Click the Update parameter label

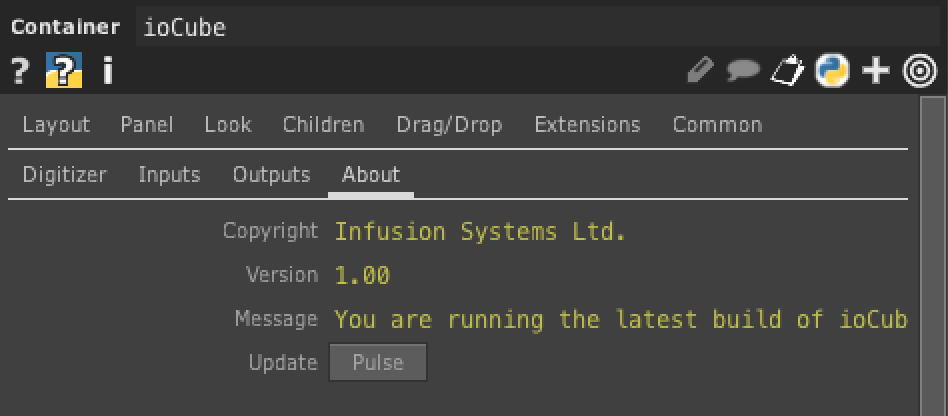click(283, 363)
